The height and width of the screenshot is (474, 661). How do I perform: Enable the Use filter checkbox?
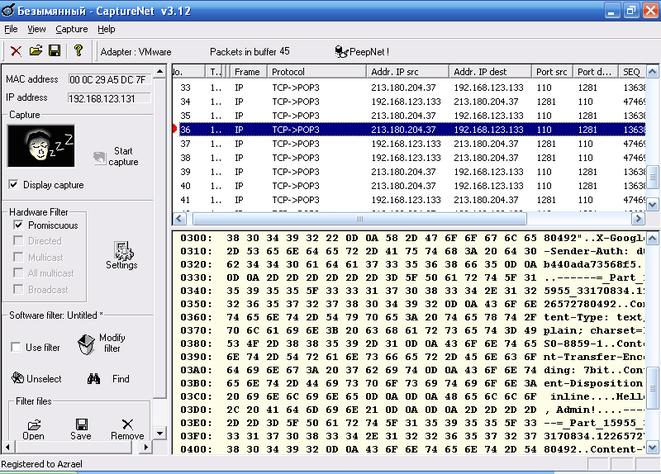pyautogui.click(x=16, y=347)
